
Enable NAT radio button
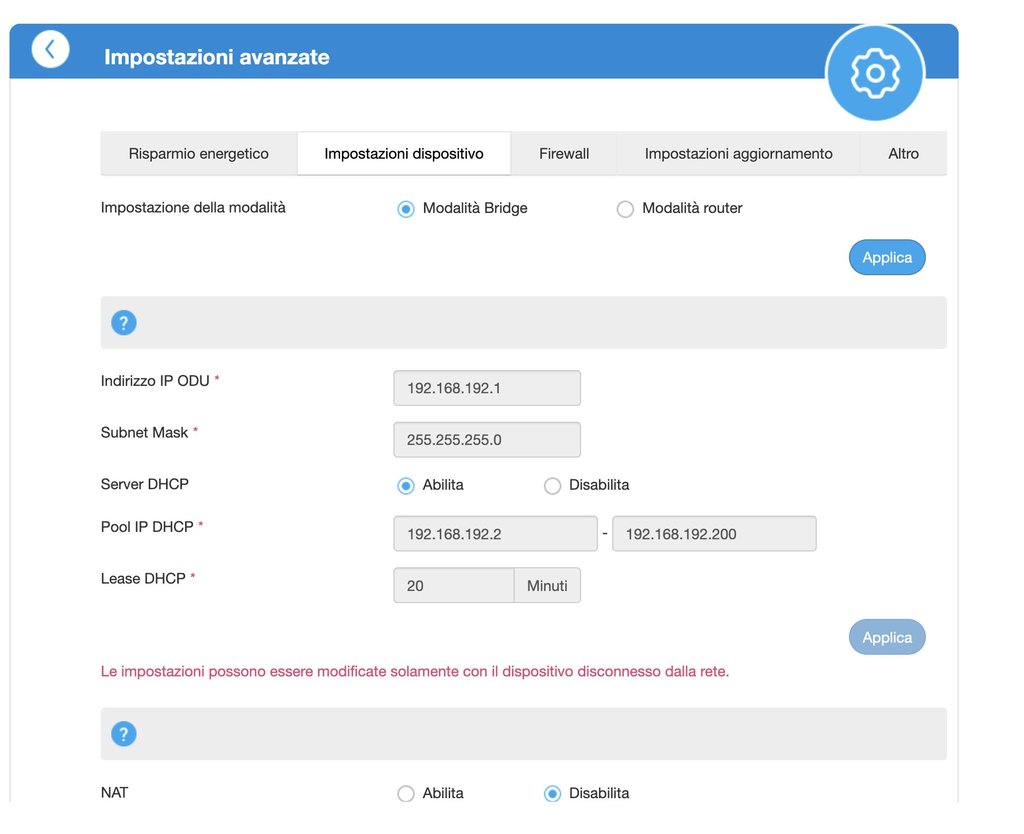[406, 793]
